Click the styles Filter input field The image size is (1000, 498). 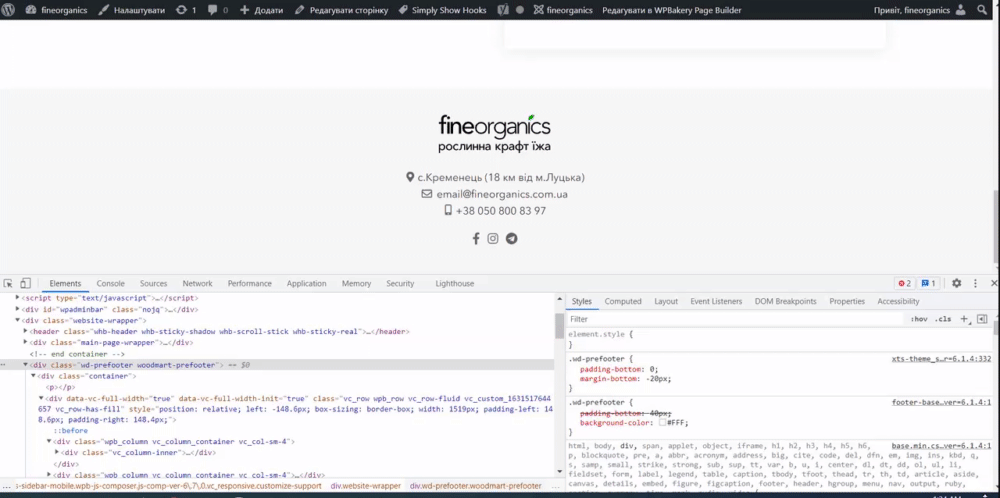click(x=733, y=319)
